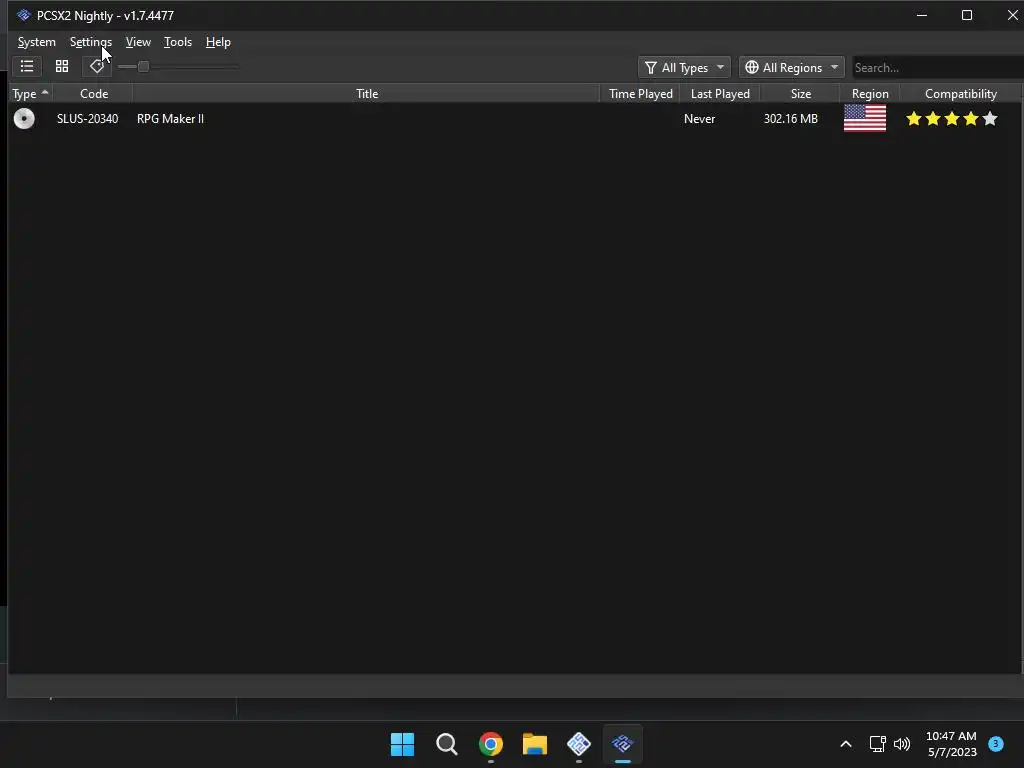Sort by the Code column header
Screen dimensions: 1024x768
[x=93, y=93]
